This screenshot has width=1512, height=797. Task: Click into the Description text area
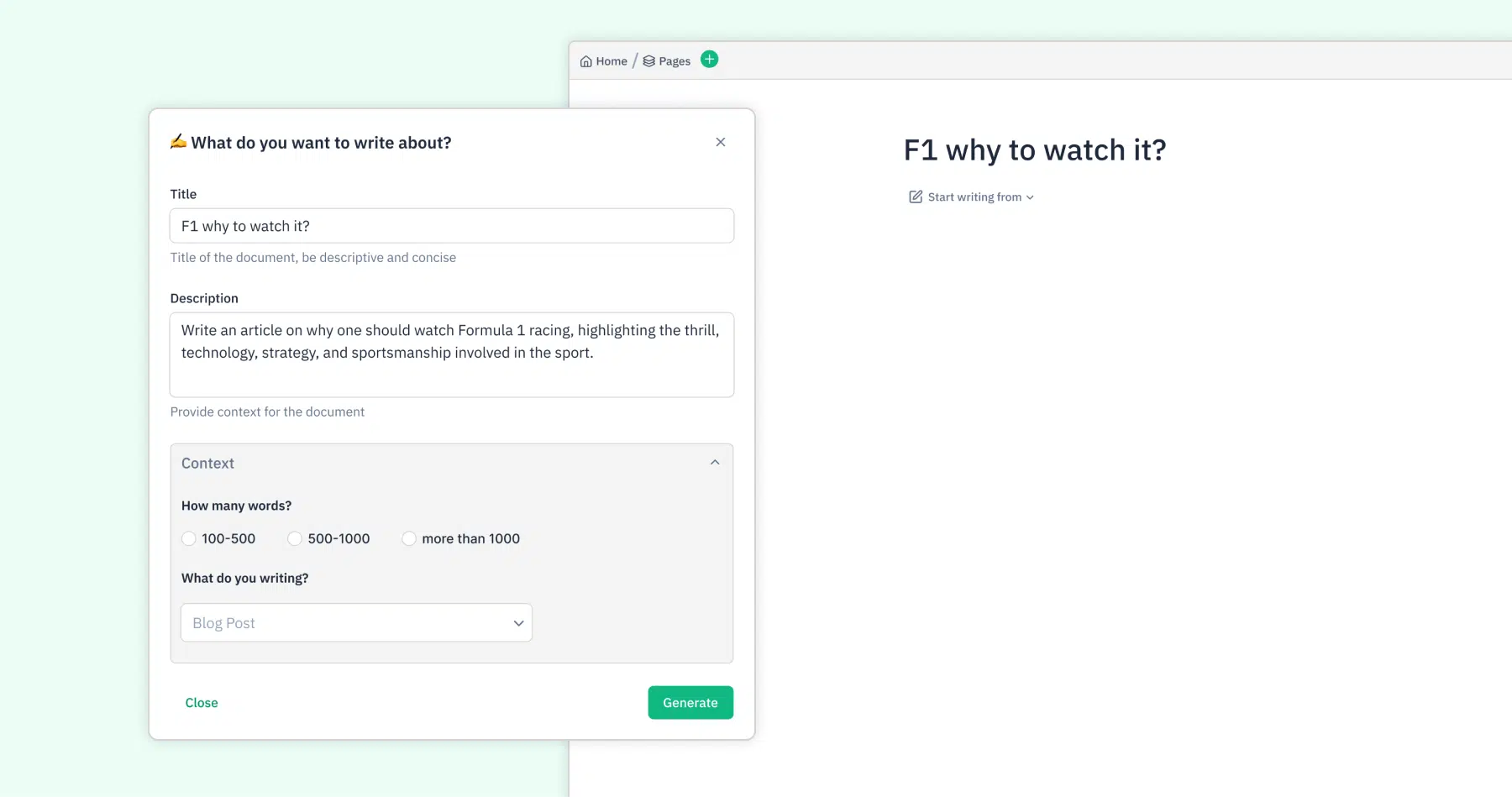click(x=452, y=354)
